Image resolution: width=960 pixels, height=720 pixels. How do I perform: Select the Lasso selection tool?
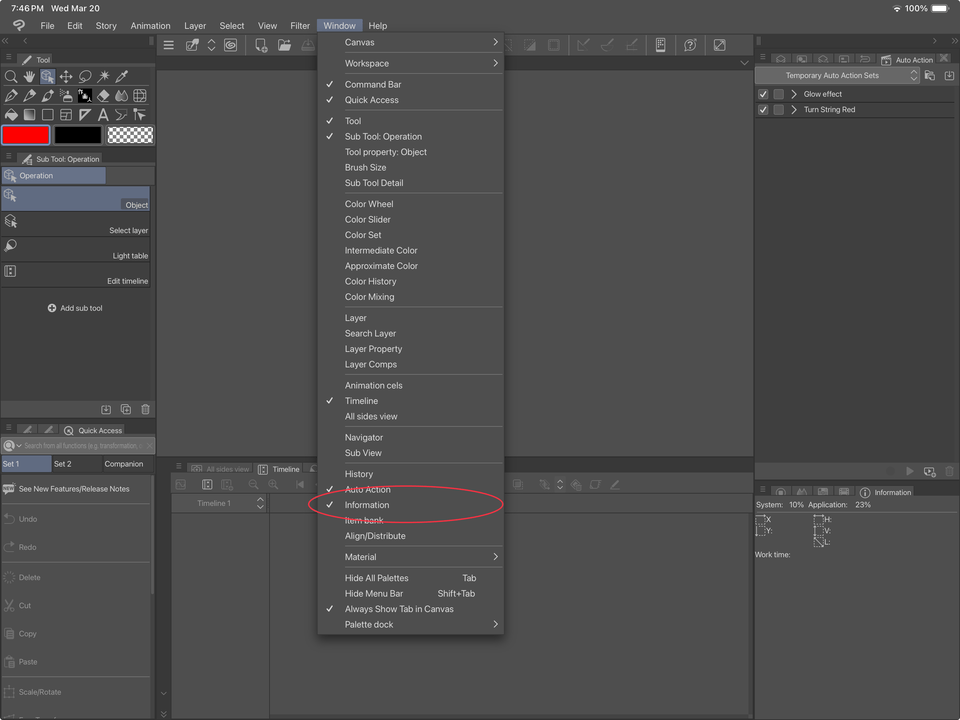(x=84, y=77)
